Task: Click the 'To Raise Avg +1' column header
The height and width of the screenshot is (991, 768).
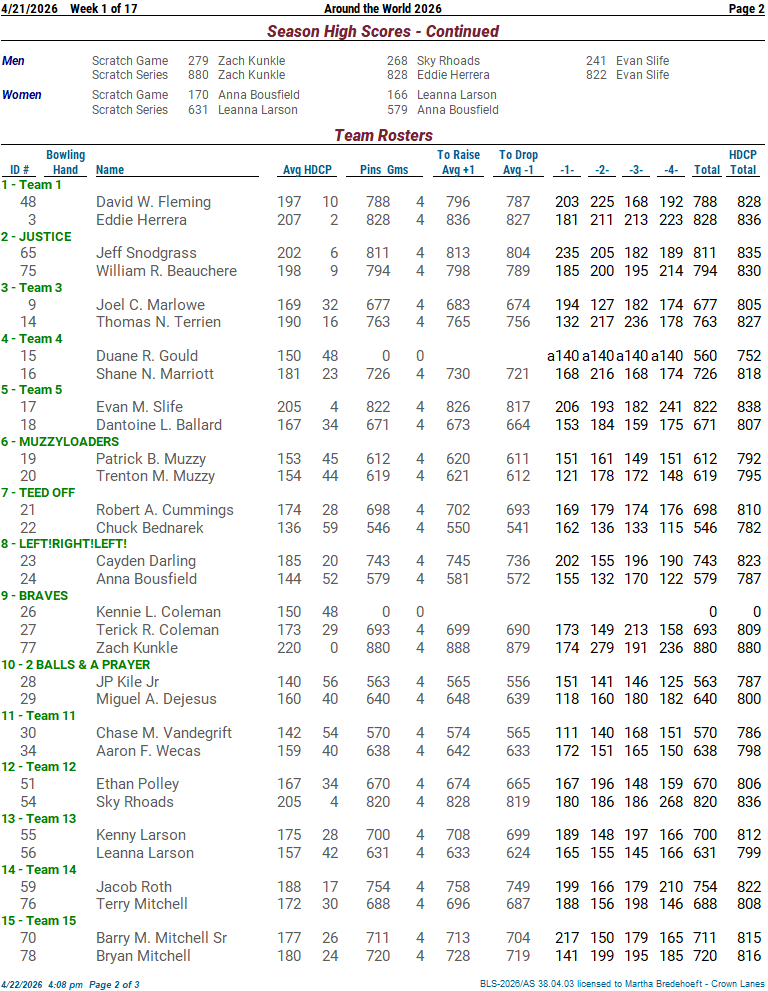Action: [458, 162]
